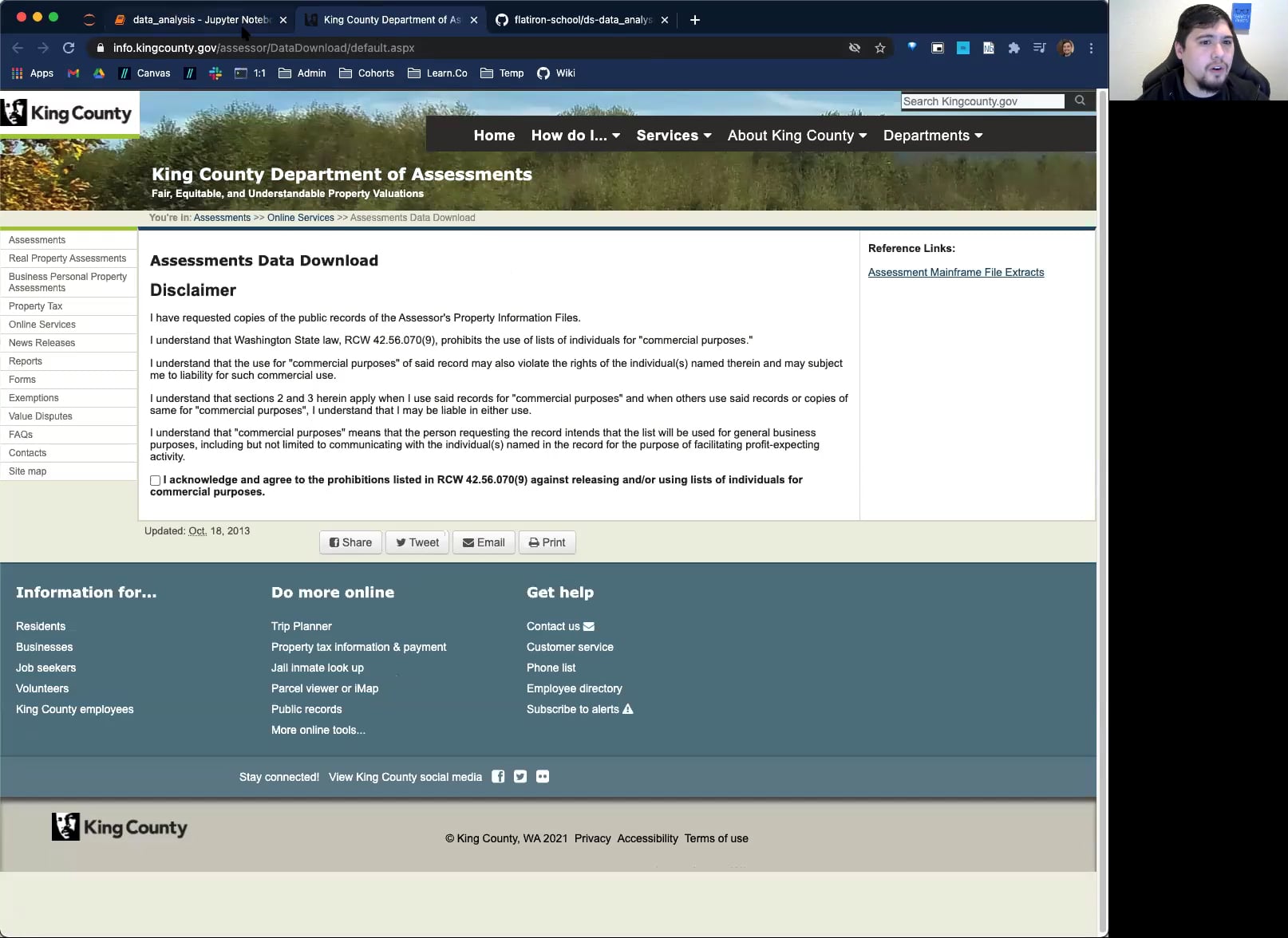
Task: Open the Gmail bookmark icon
Action: 73,73
